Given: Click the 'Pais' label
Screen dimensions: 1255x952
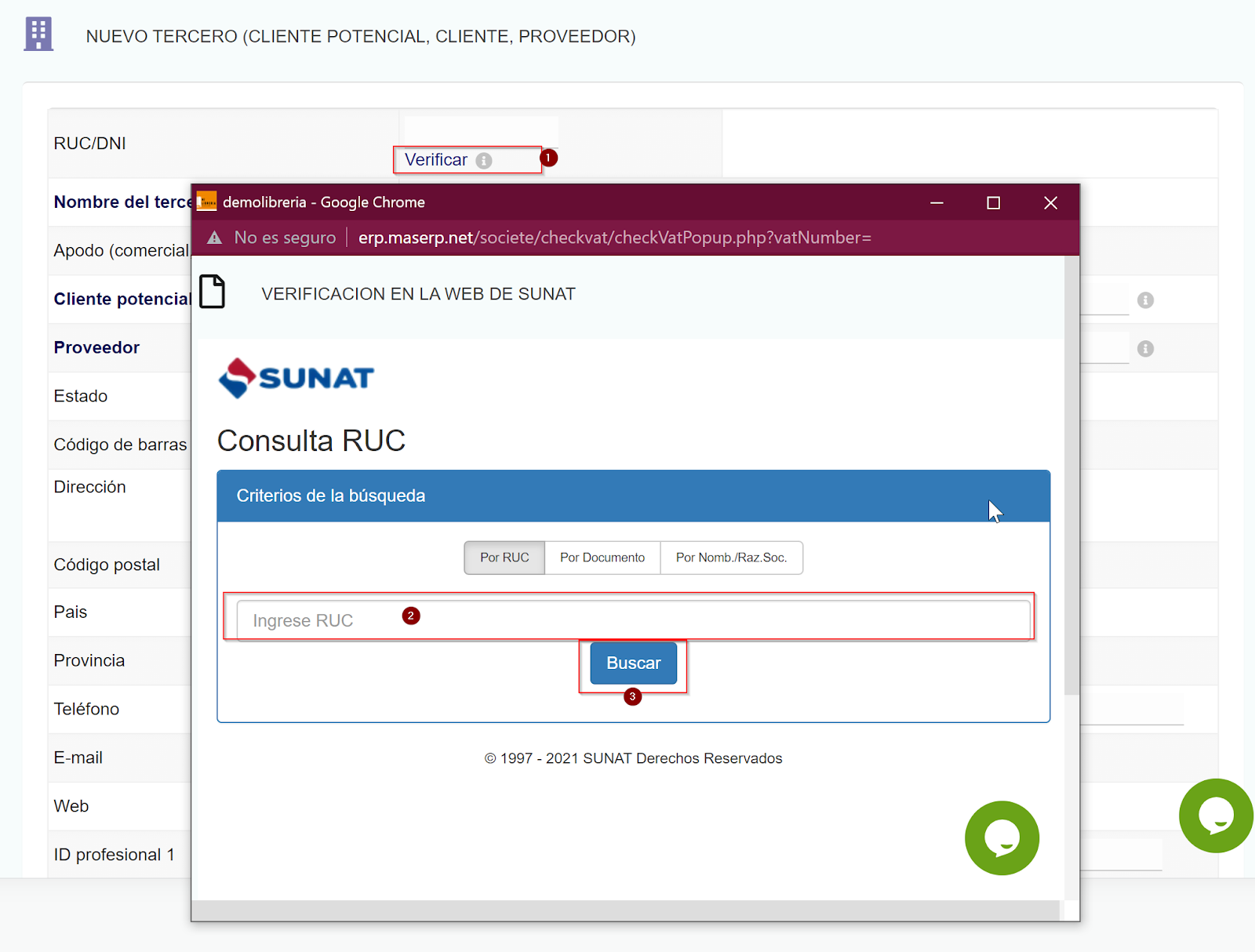Looking at the screenshot, I should [x=71, y=612].
